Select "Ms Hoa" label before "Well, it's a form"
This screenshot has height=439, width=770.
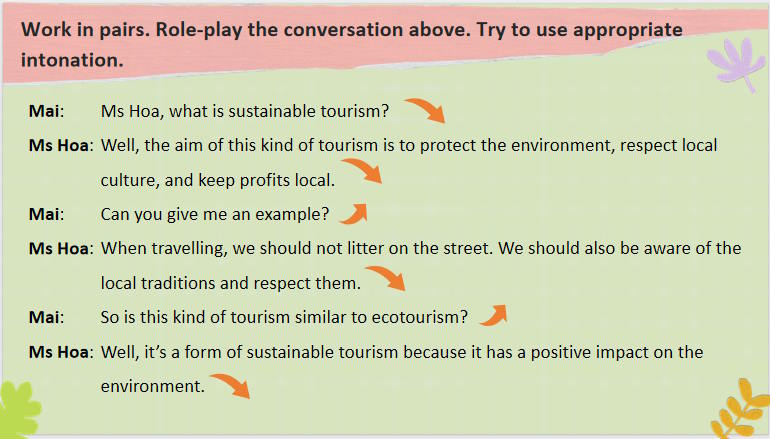pos(58,352)
